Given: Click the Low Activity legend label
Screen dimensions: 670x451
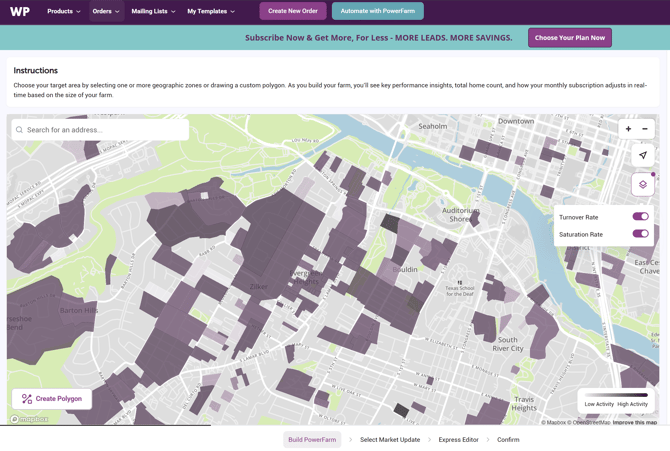Looking at the screenshot, I should point(599,404).
